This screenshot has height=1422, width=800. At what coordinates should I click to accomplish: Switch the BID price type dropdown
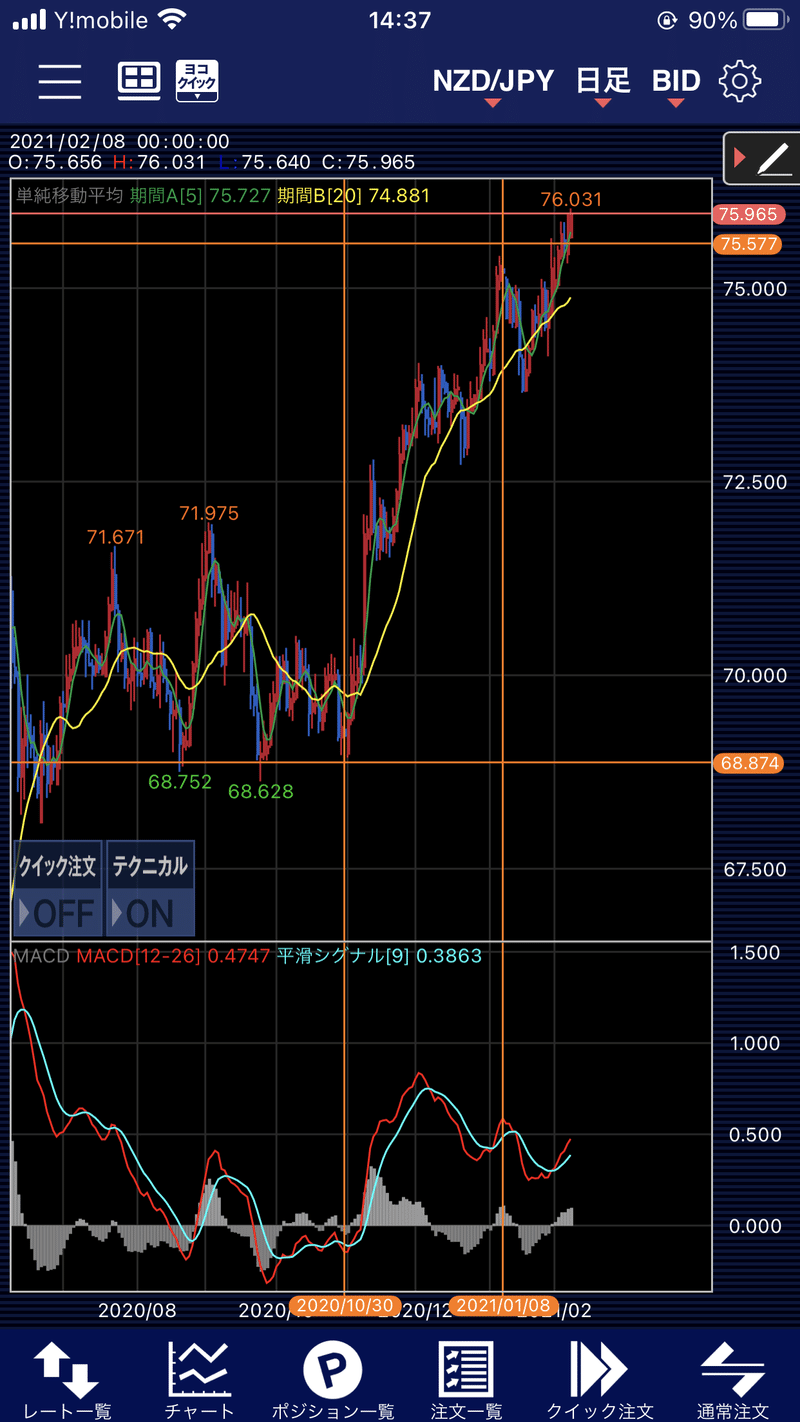click(676, 84)
